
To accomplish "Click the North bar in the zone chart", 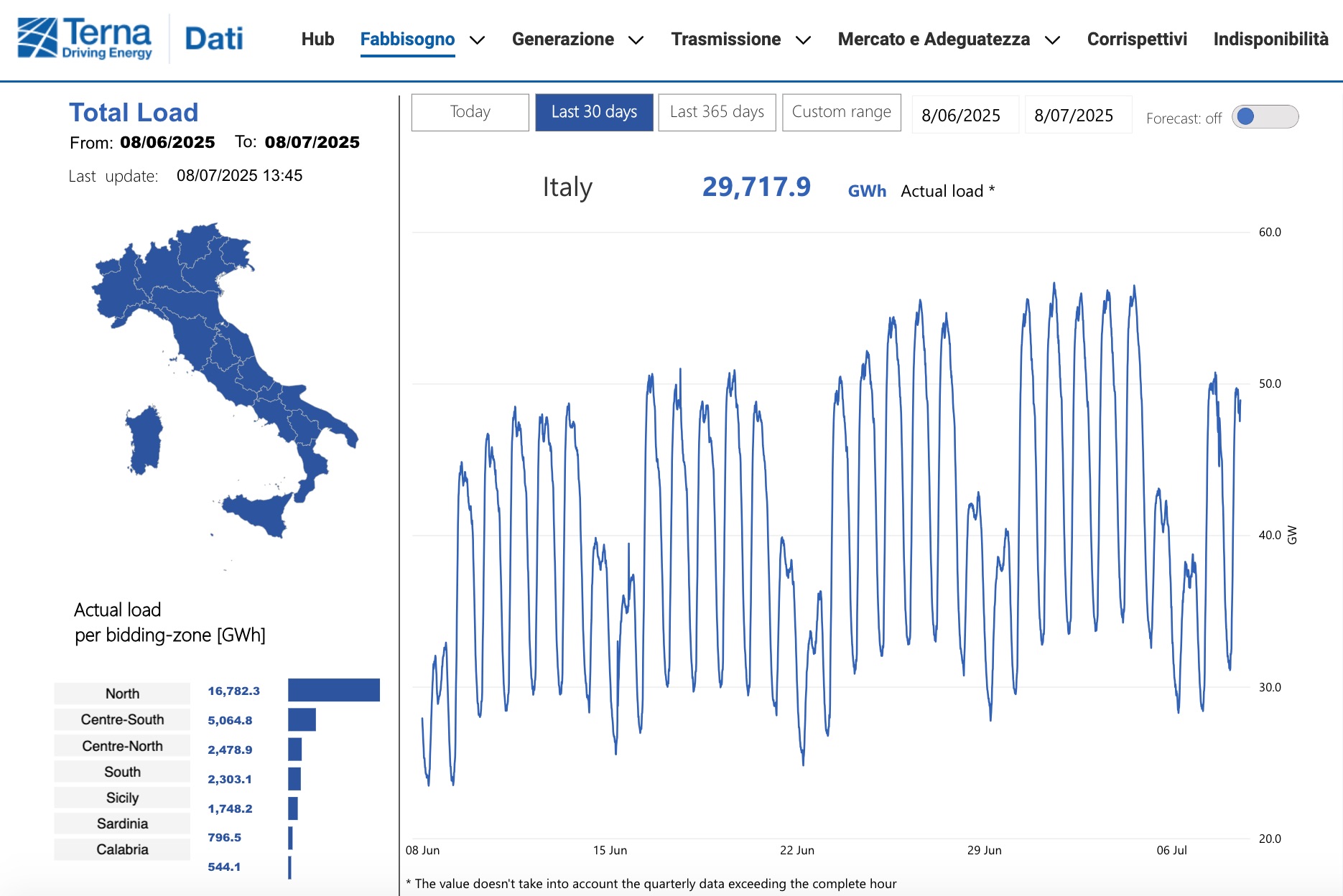I will (334, 691).
